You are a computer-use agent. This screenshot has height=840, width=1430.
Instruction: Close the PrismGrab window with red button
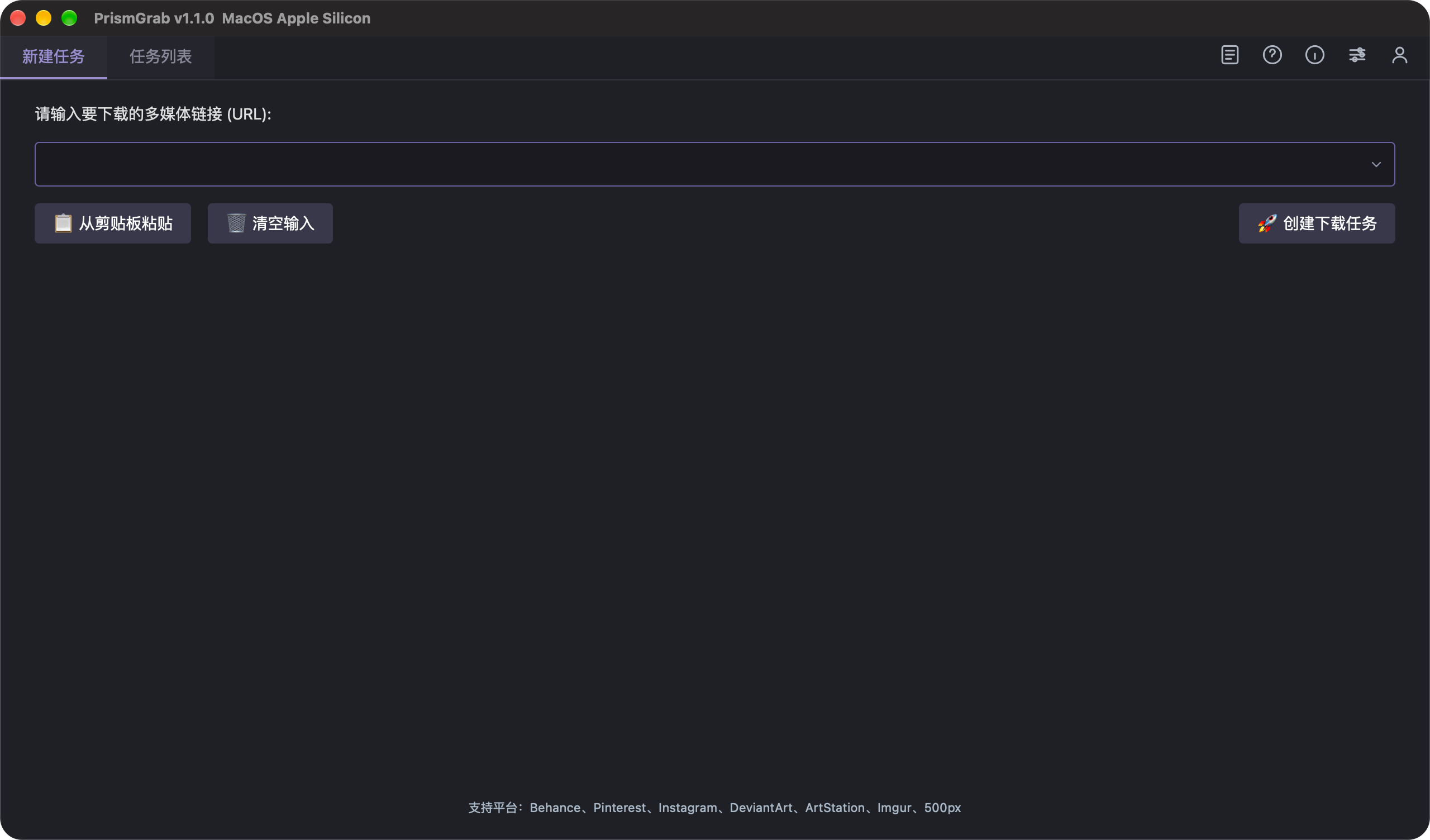[18, 18]
